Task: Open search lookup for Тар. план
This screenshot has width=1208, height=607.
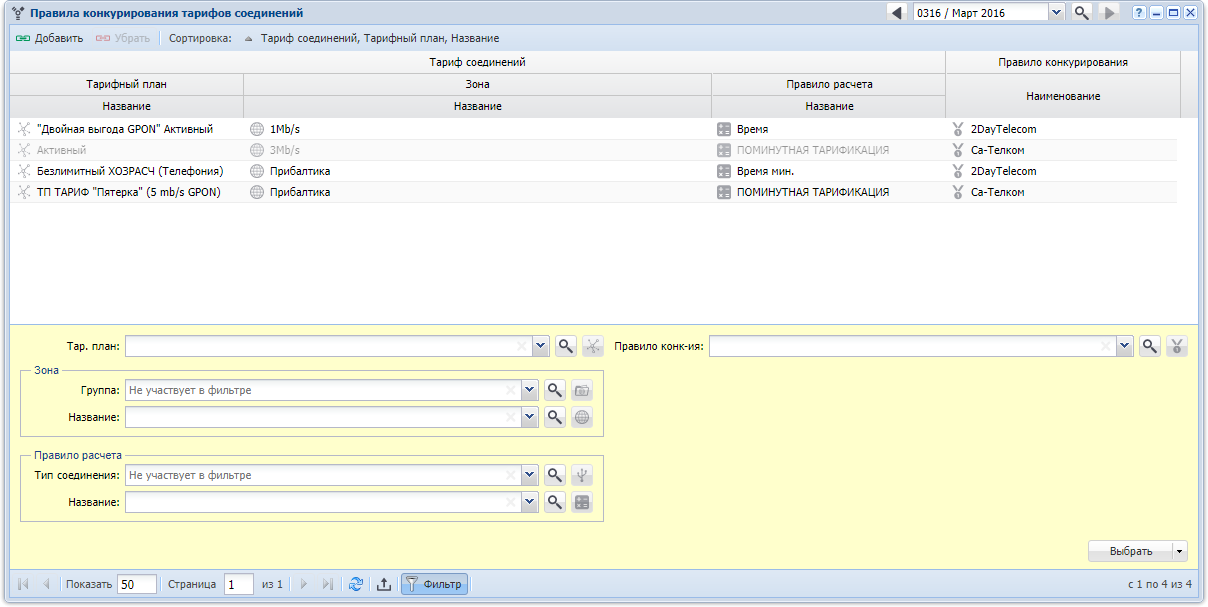Action: coord(566,346)
